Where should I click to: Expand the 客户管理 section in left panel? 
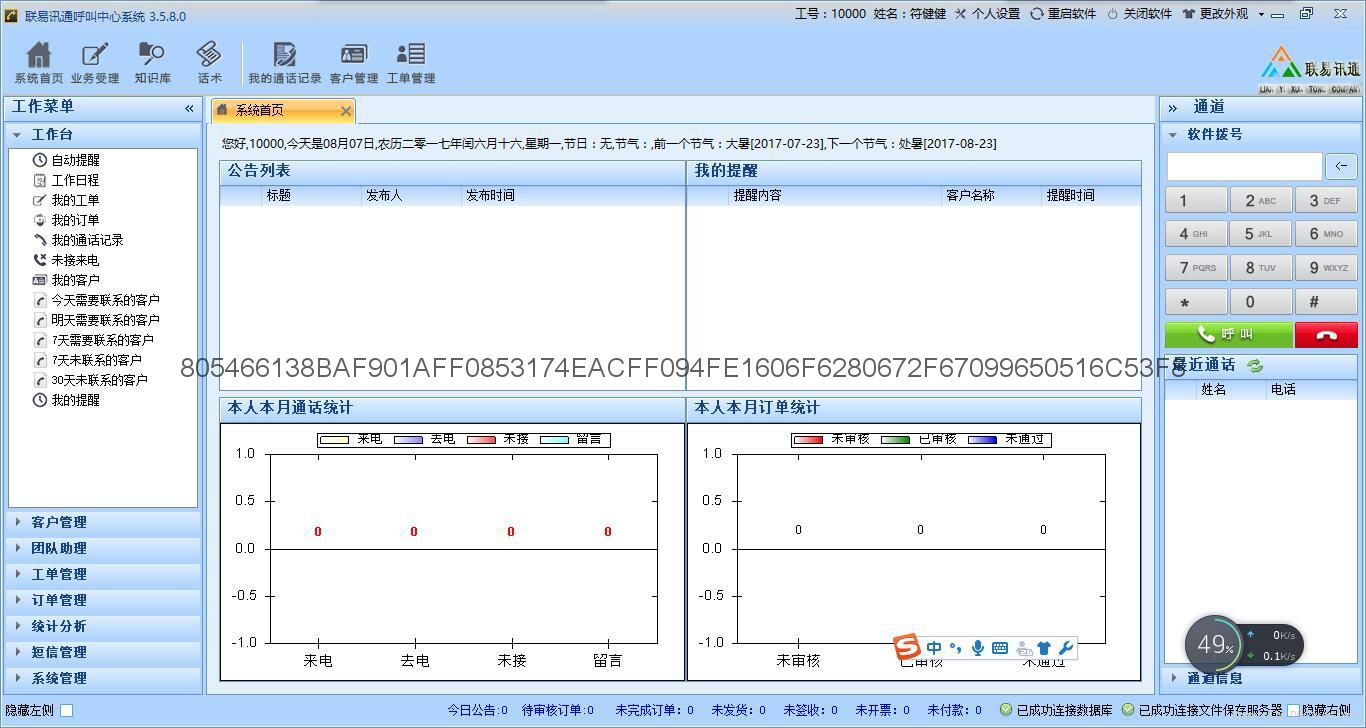click(103, 522)
